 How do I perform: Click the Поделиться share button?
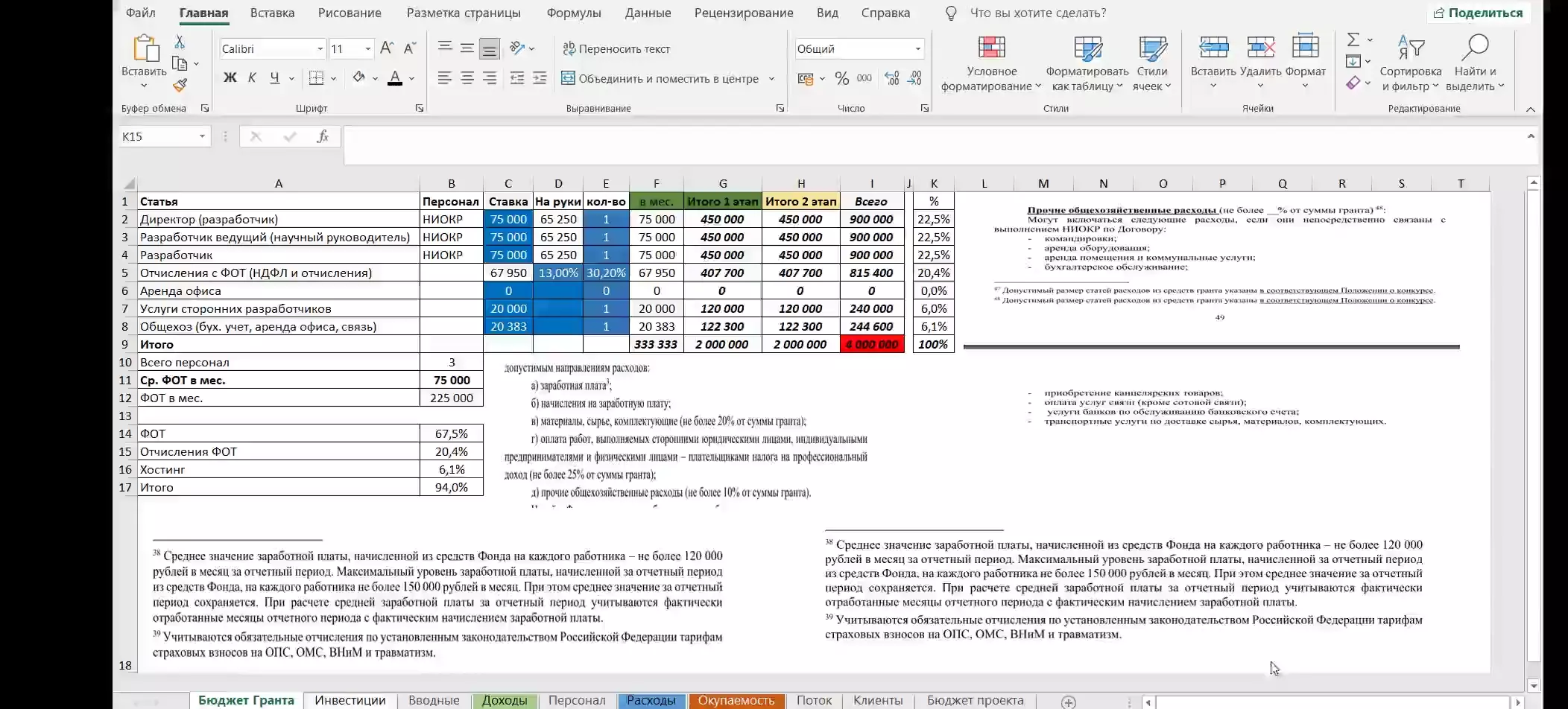tap(1478, 13)
